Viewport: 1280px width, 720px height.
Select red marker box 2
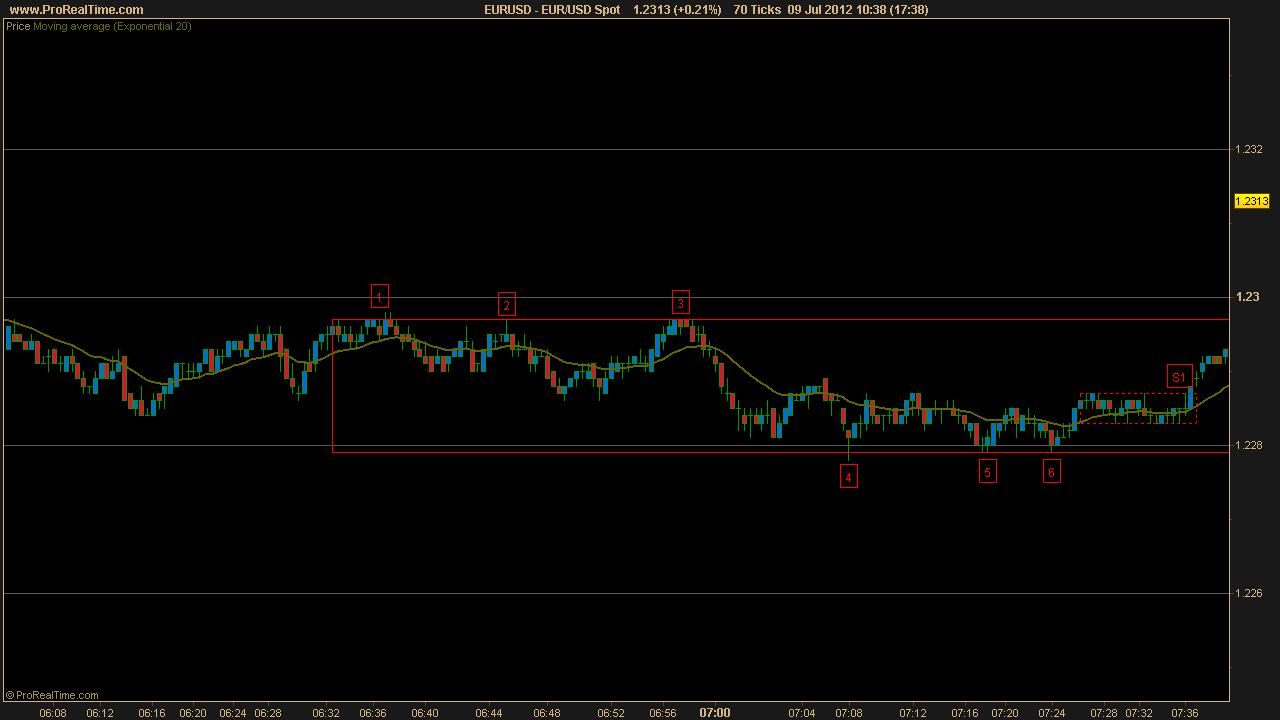click(507, 305)
